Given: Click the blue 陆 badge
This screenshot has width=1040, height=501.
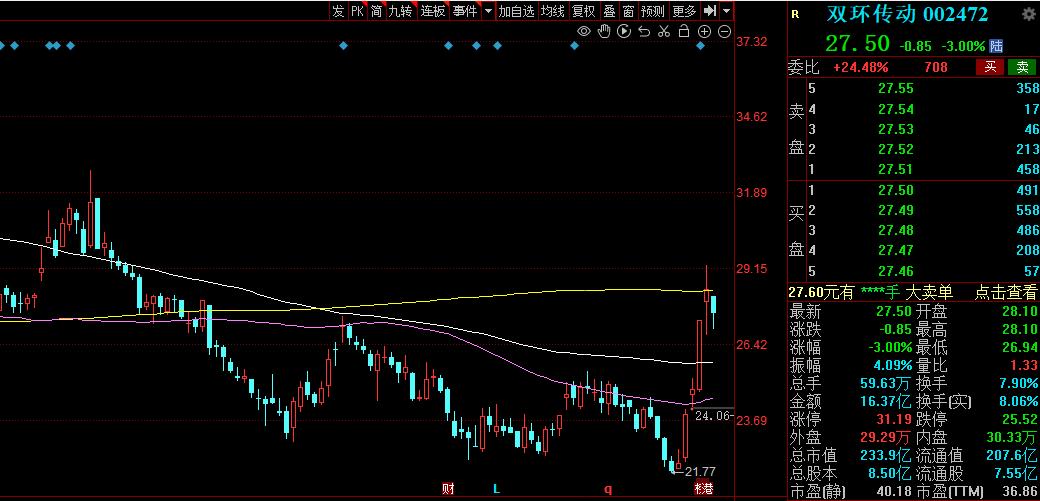Looking at the screenshot, I should coord(996,46).
